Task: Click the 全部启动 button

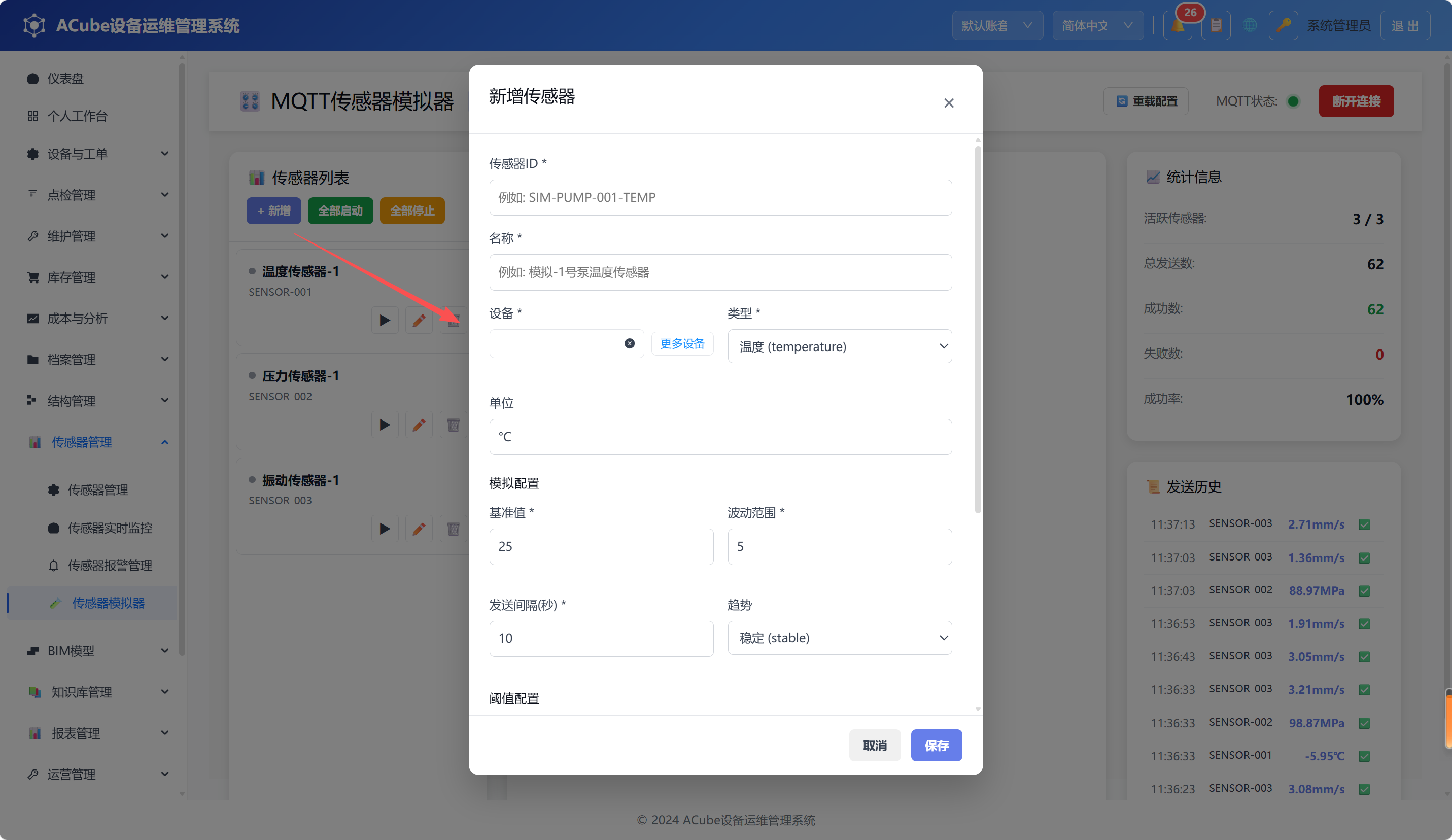Action: [x=340, y=211]
